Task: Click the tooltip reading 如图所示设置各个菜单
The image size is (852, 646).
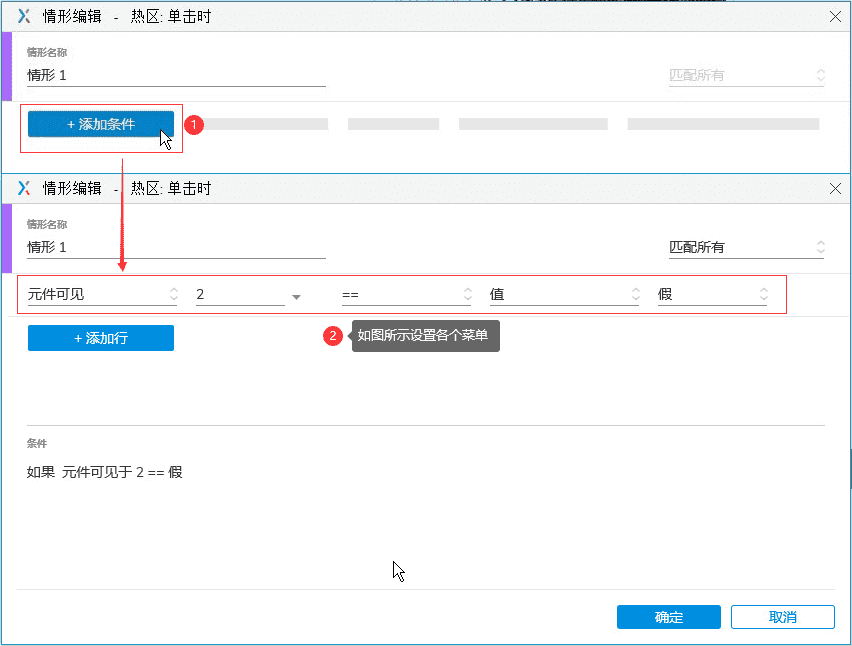Action: (x=426, y=336)
